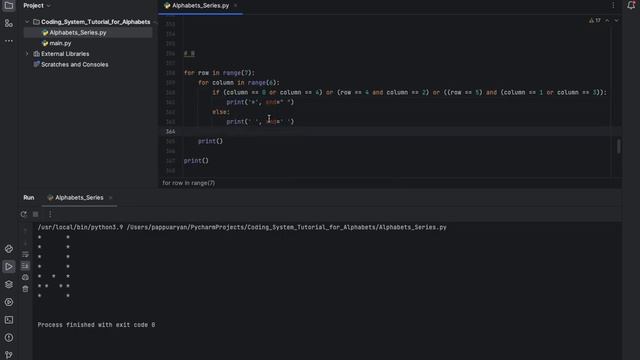Open the Terminal tool window
Screen dimensions: 640x360
pos(9,320)
